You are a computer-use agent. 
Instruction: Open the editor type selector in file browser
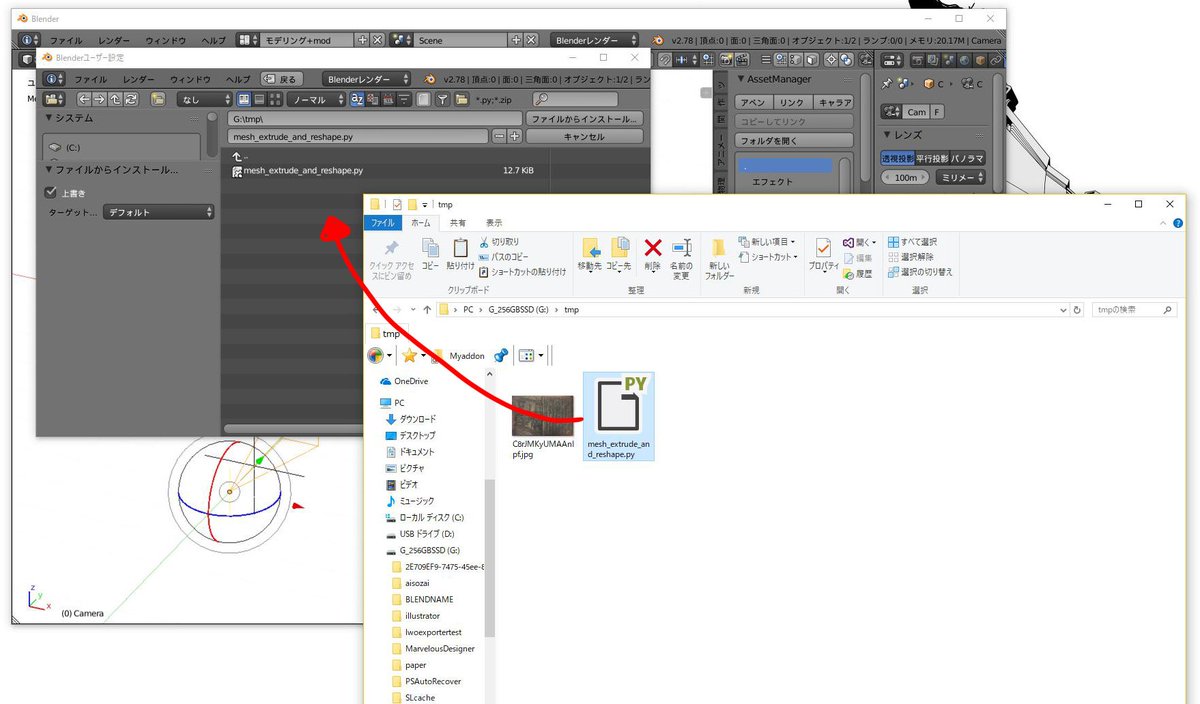54,99
